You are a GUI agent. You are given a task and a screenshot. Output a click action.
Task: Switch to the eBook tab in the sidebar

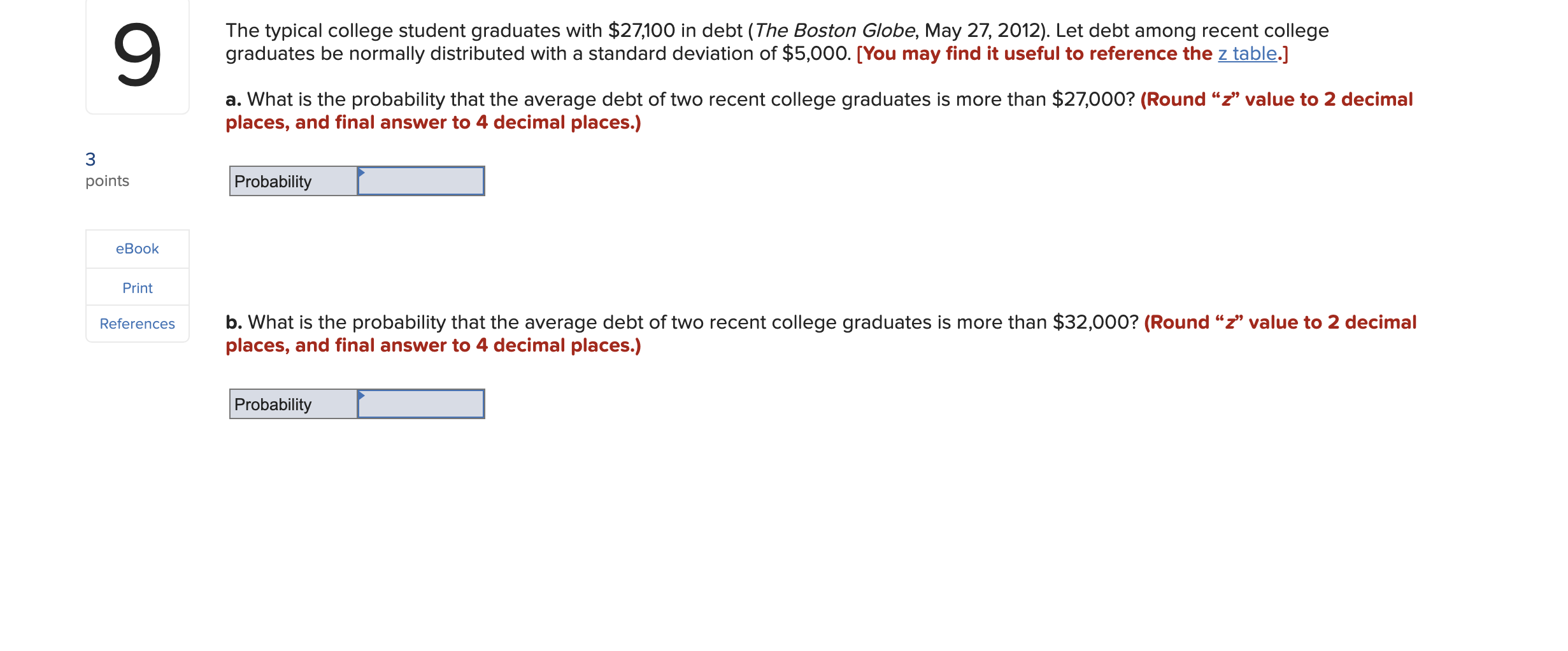tap(136, 248)
